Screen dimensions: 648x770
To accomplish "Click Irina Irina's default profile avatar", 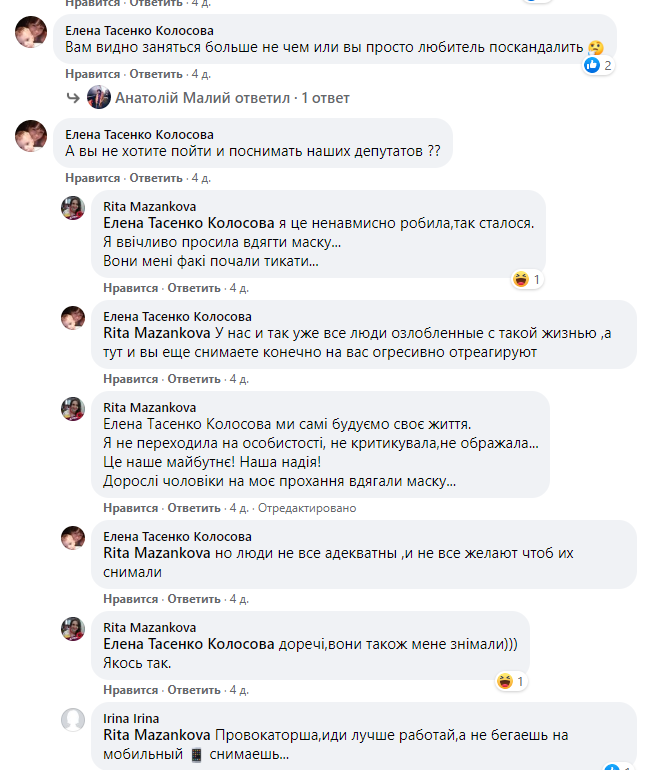I will click(x=73, y=719).
